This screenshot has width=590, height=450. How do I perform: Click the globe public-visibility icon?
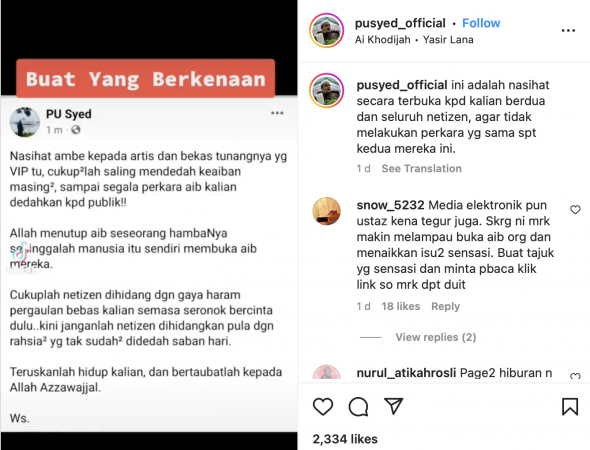coord(76,130)
